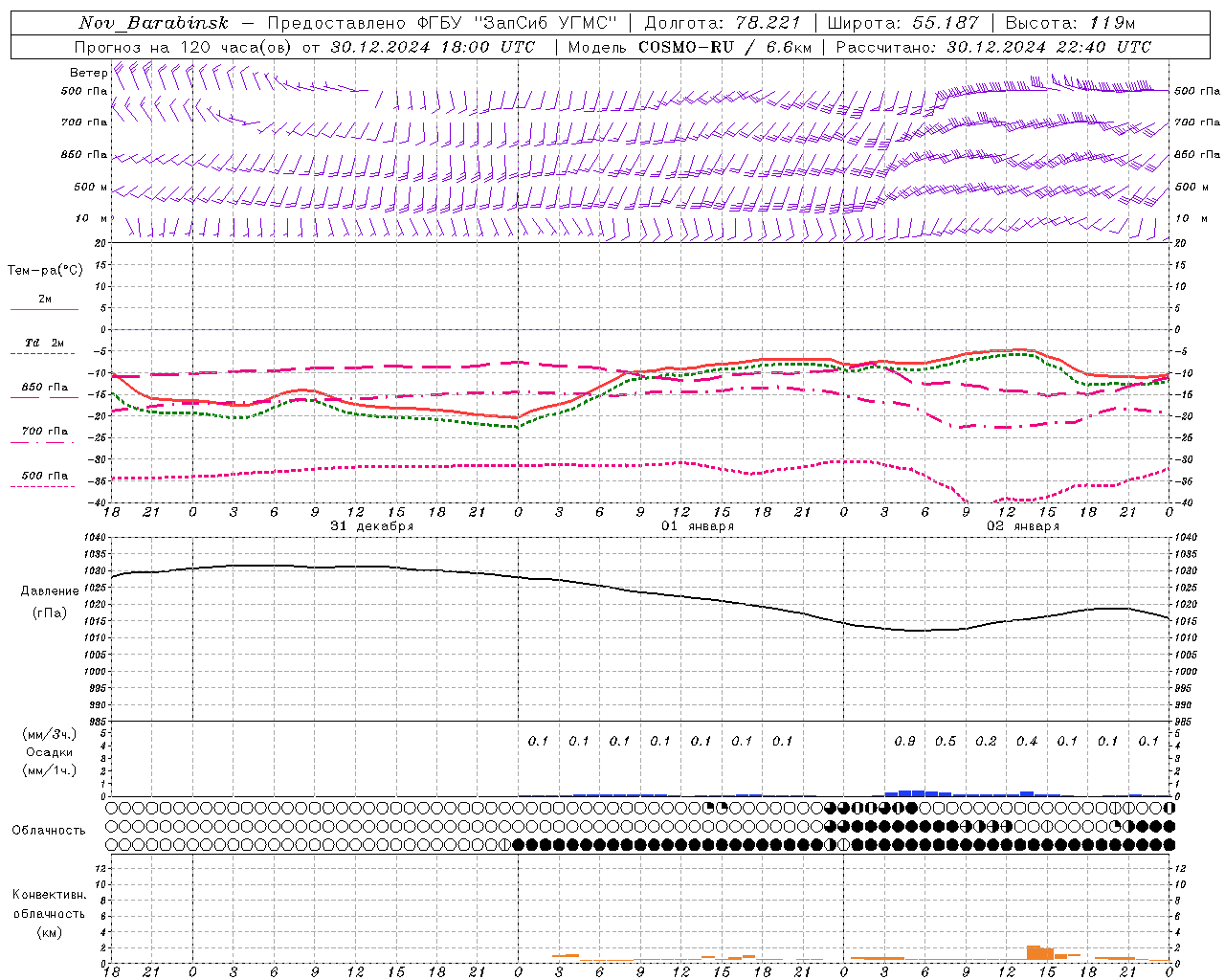This screenshot has height=980, width=1225.
Task: Click the '10 м' label left of wind panel
Action: 92,219
